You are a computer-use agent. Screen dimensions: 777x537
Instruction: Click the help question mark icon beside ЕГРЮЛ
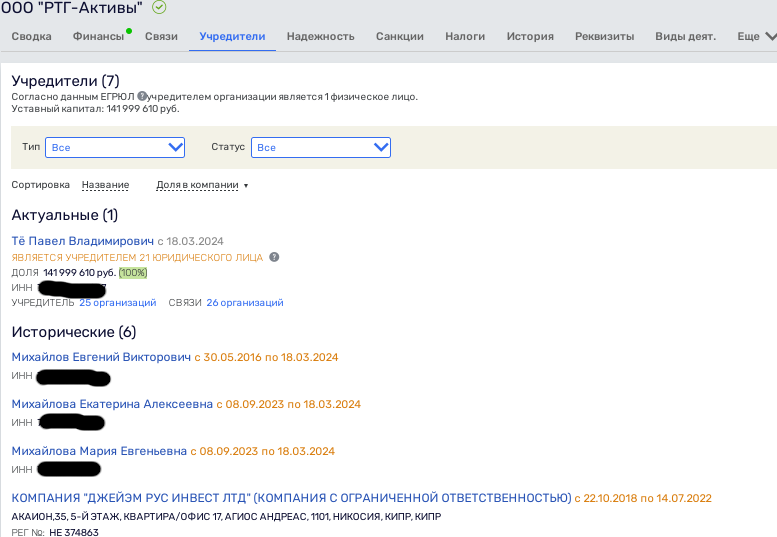(142, 97)
